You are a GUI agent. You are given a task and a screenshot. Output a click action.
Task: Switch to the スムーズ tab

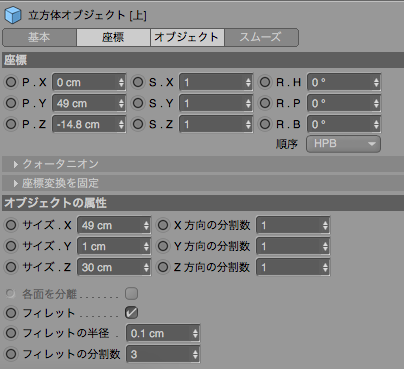(261, 37)
